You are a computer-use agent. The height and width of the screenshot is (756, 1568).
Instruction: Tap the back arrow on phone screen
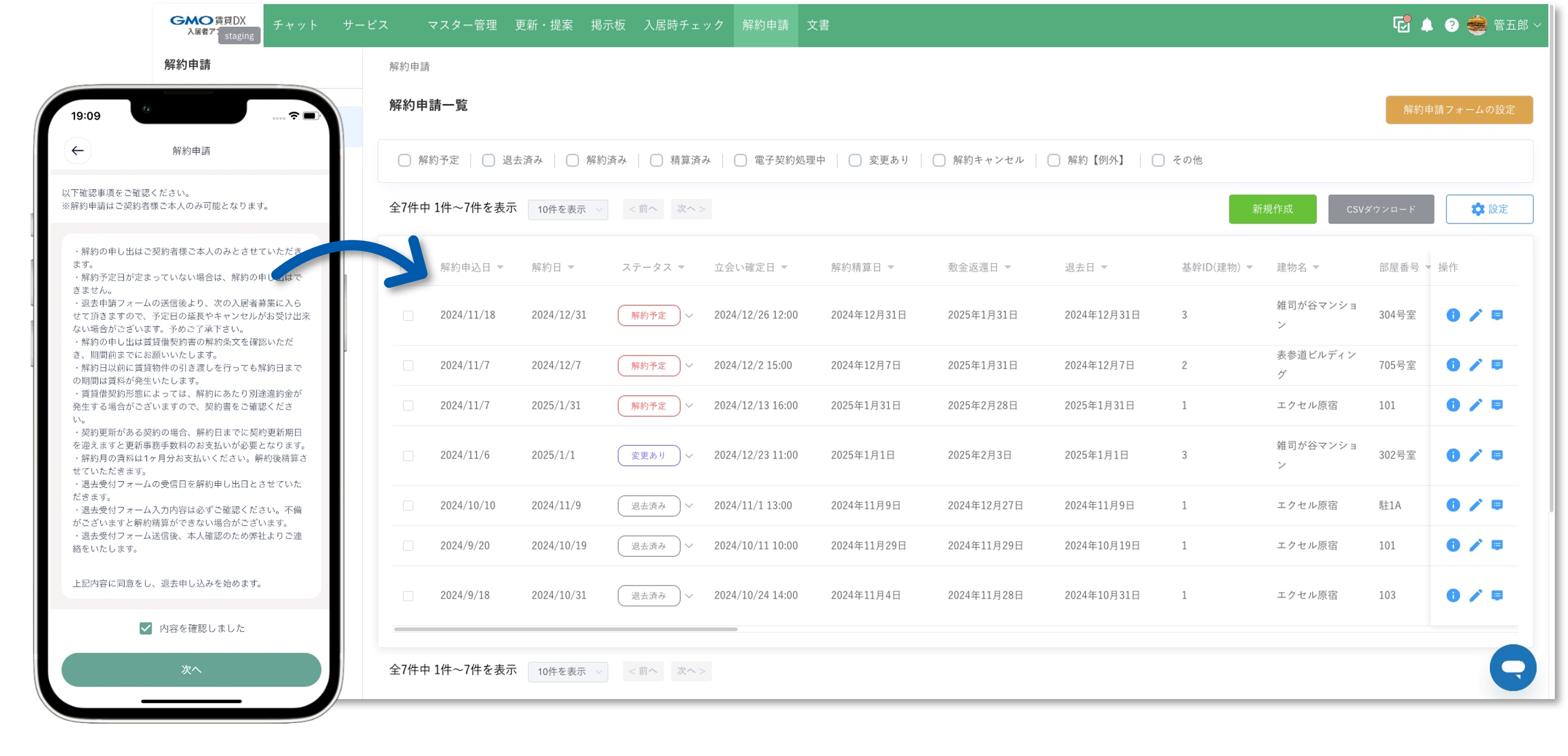tap(77, 150)
